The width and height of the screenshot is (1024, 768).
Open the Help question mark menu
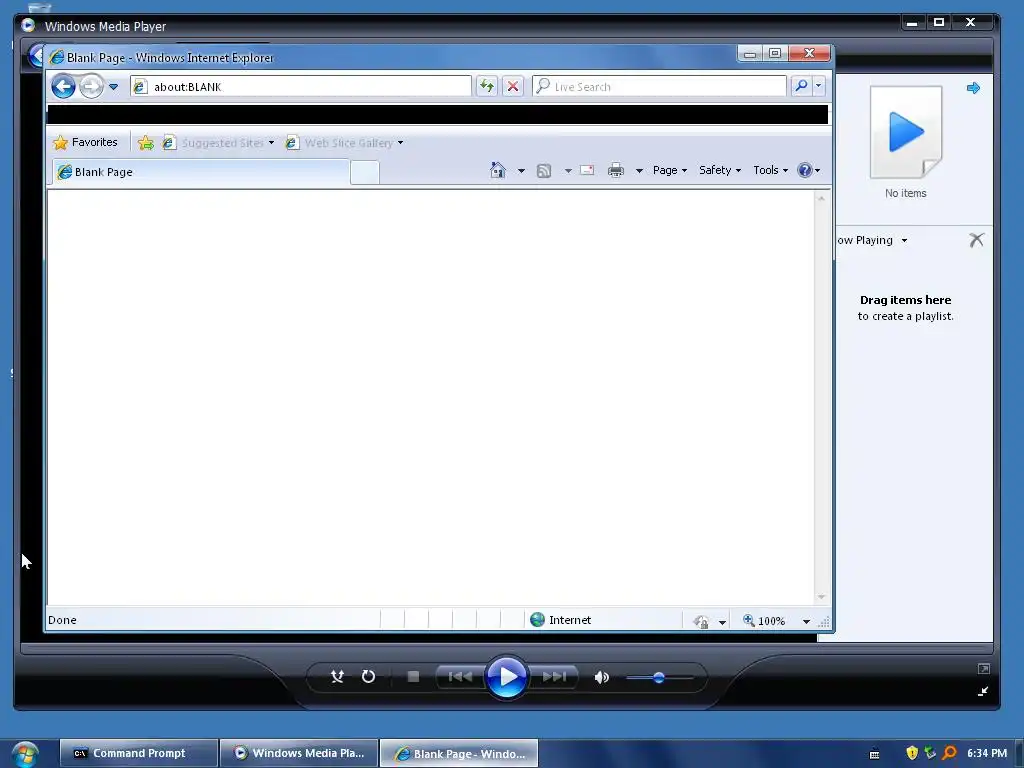click(x=808, y=170)
